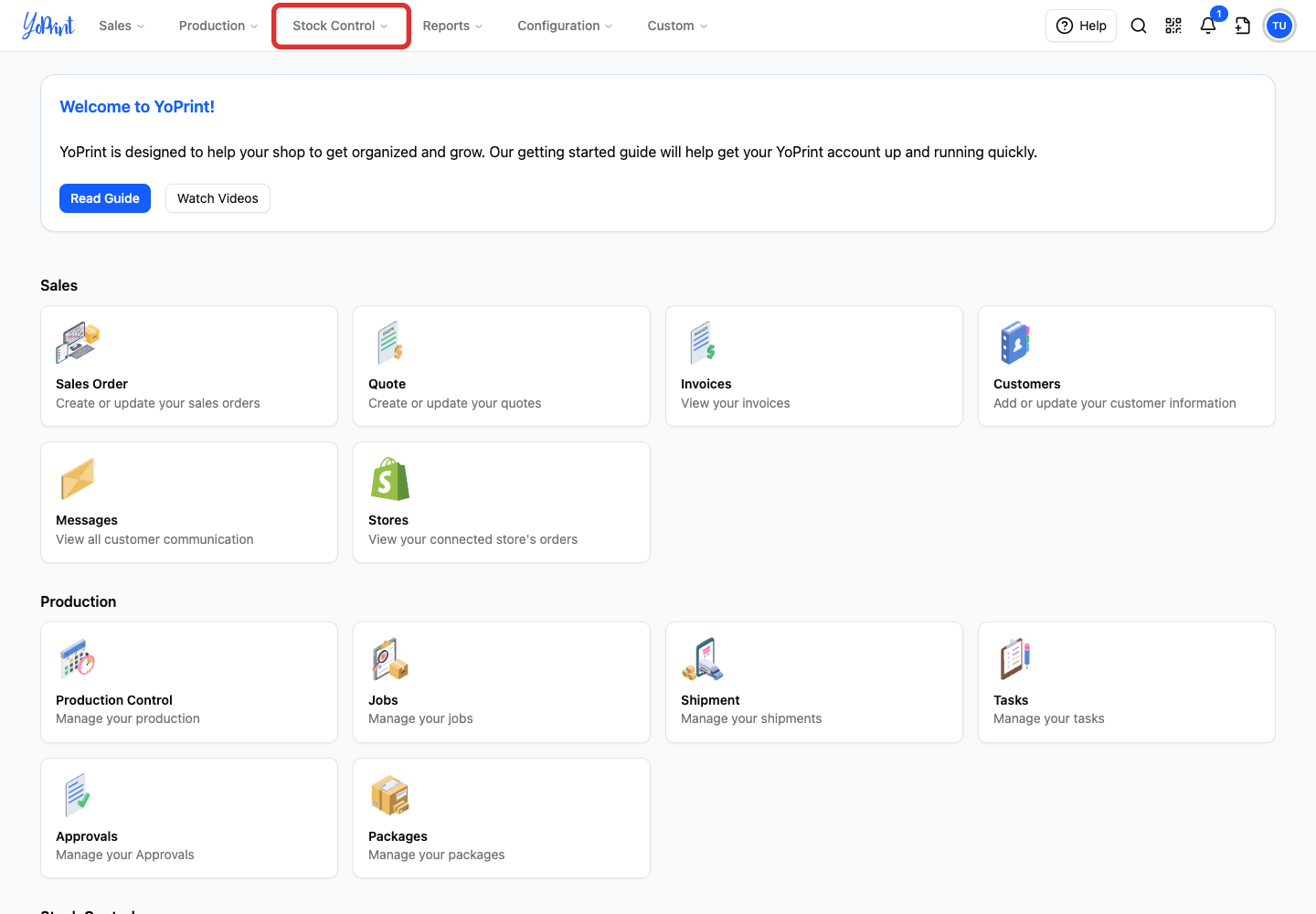The height and width of the screenshot is (914, 1316).
Task: Select 'View your invoices' description
Action: (736, 403)
